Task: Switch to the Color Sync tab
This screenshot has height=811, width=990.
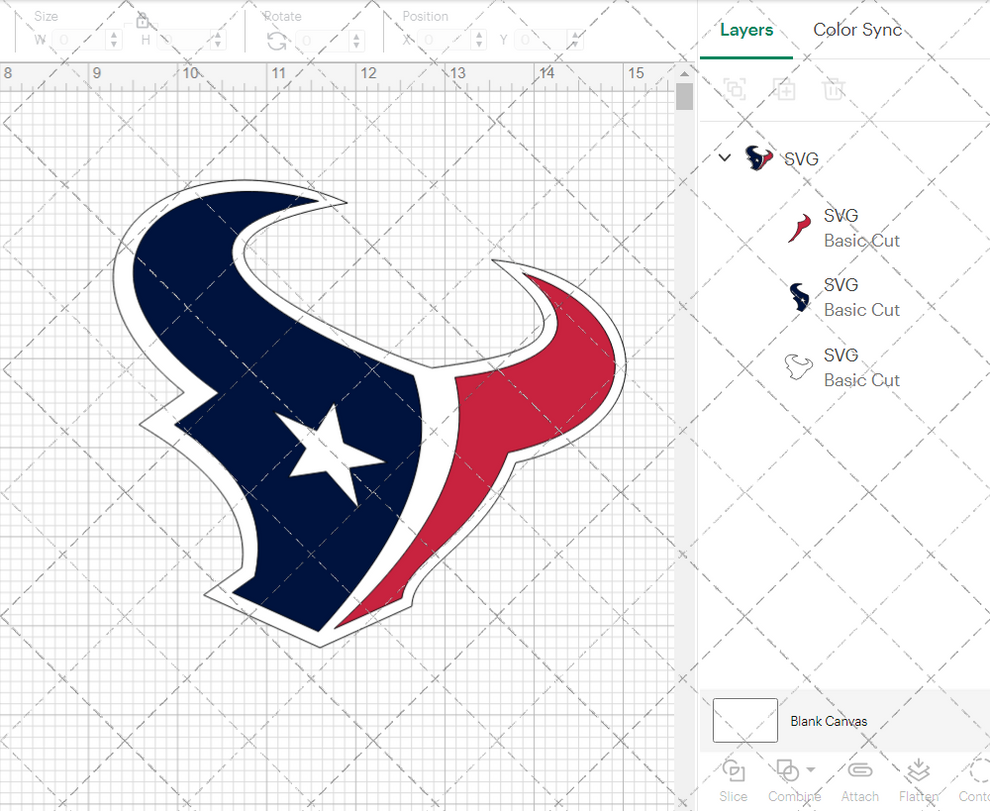Action: pos(857,30)
